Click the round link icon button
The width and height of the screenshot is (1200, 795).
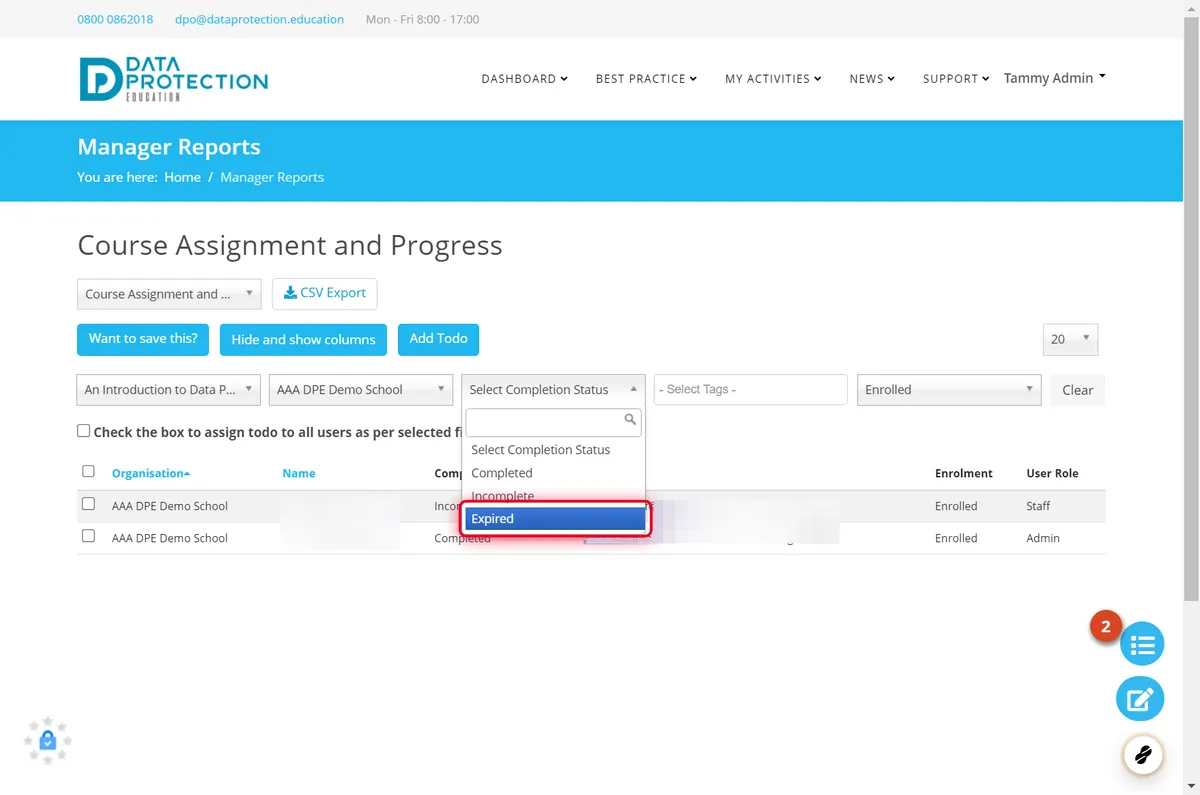click(1143, 754)
